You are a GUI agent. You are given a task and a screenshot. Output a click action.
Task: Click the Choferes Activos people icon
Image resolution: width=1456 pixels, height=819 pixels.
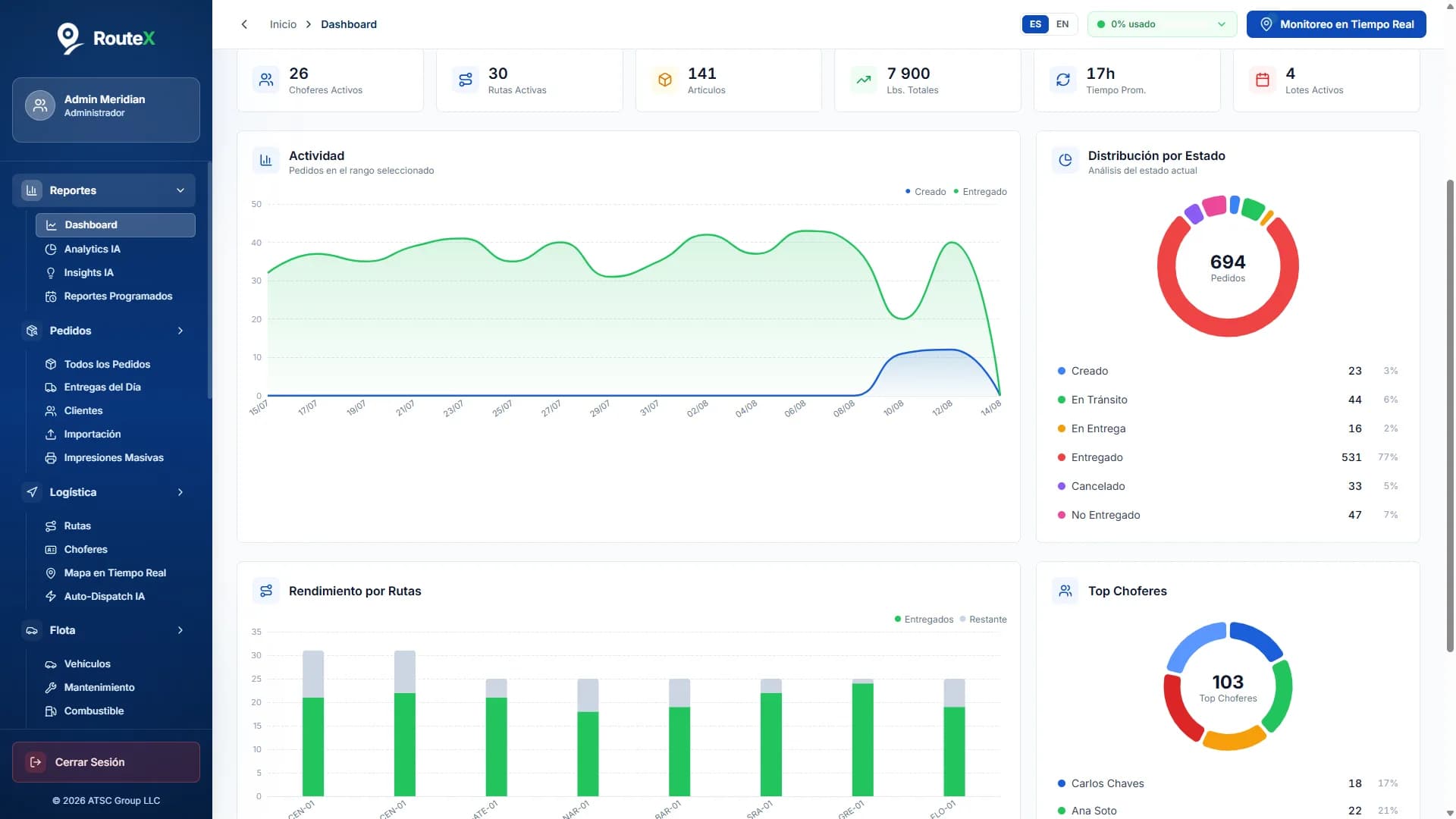(x=266, y=80)
